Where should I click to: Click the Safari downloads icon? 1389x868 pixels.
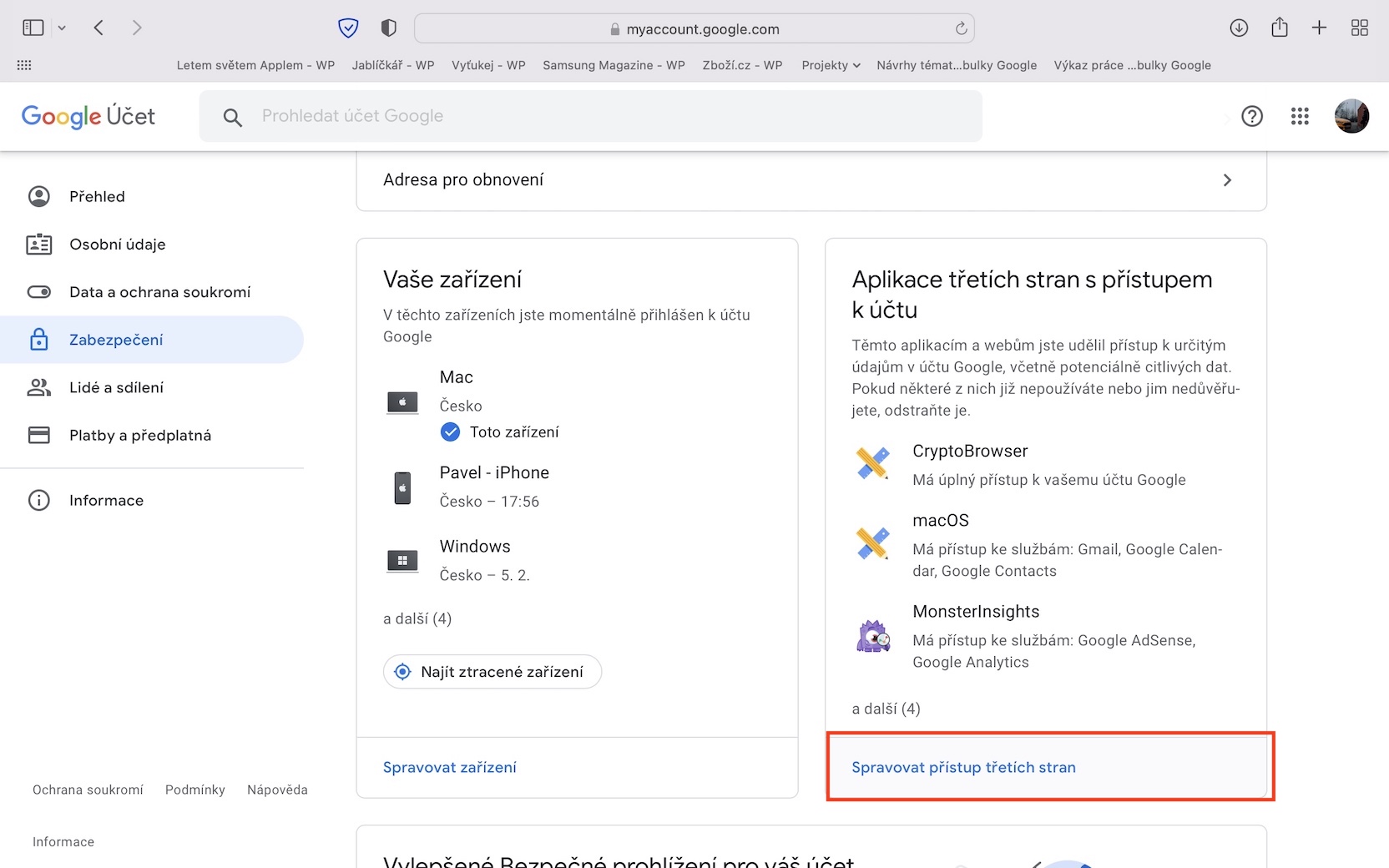1239,28
